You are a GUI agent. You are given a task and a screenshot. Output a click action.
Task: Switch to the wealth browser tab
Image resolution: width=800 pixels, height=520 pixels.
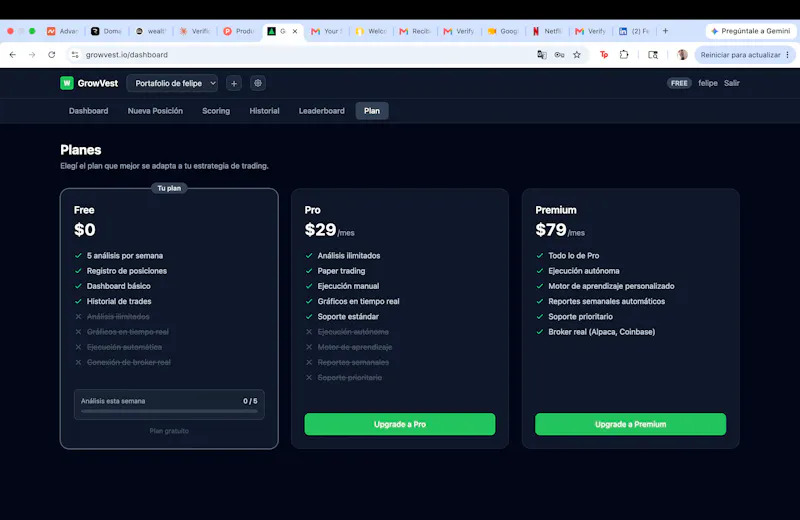[151, 31]
